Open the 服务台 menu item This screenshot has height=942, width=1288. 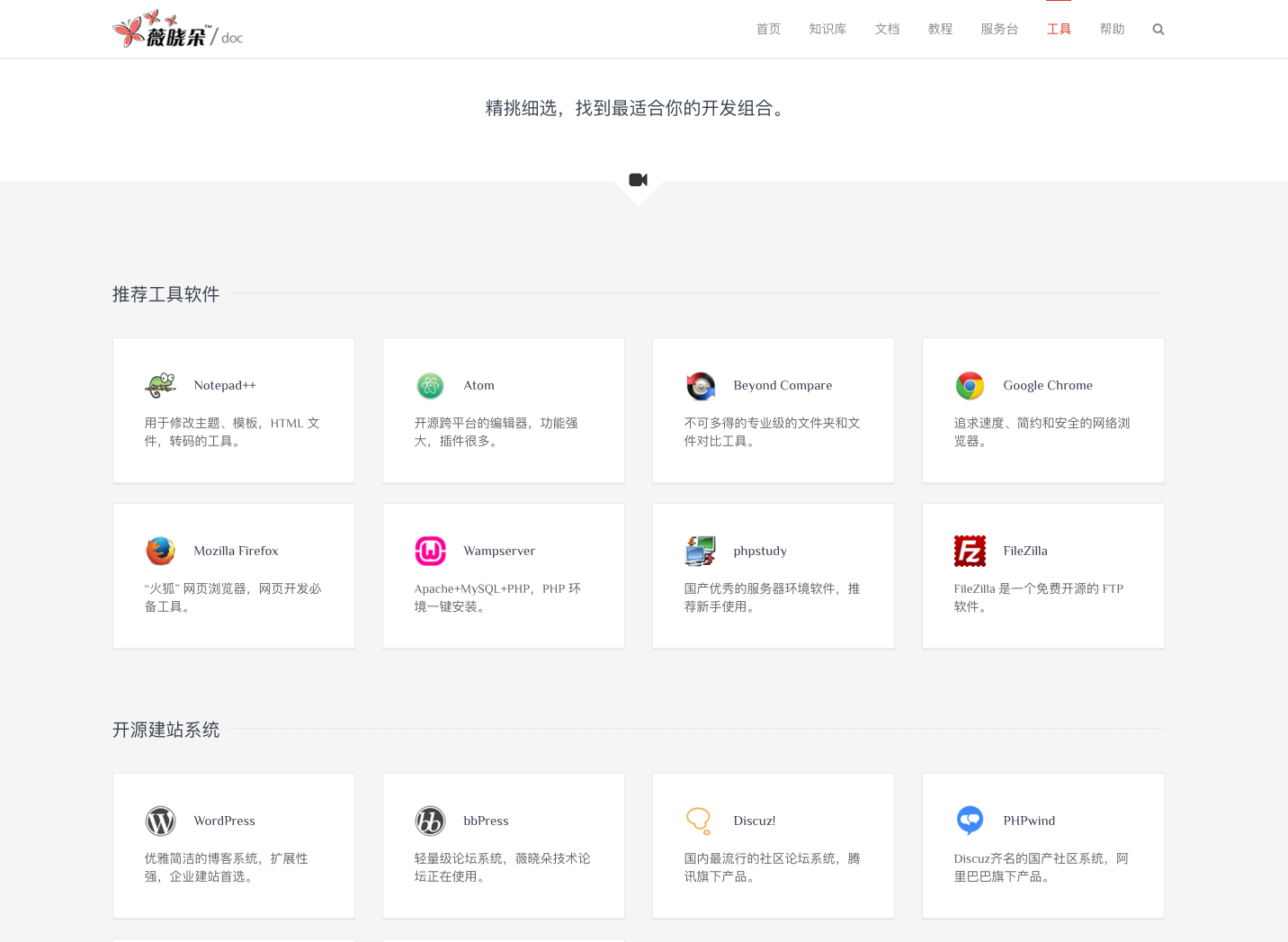(1000, 29)
